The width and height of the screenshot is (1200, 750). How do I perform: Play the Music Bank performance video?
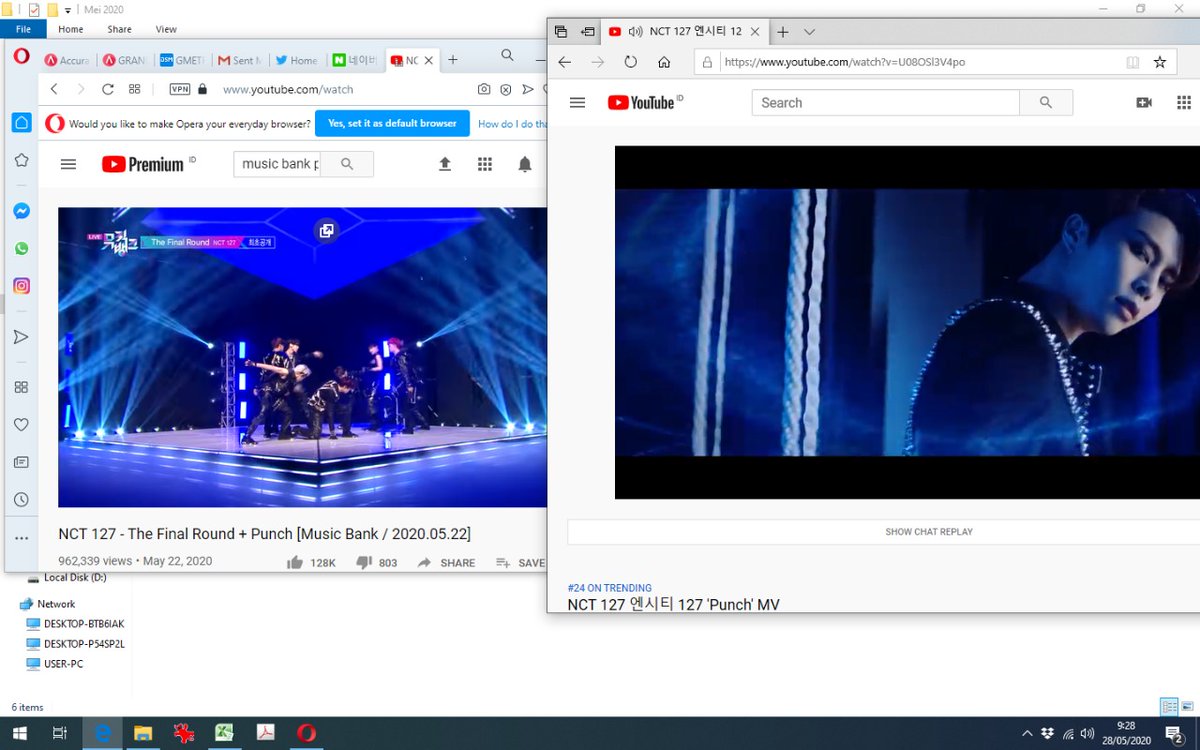[x=302, y=357]
